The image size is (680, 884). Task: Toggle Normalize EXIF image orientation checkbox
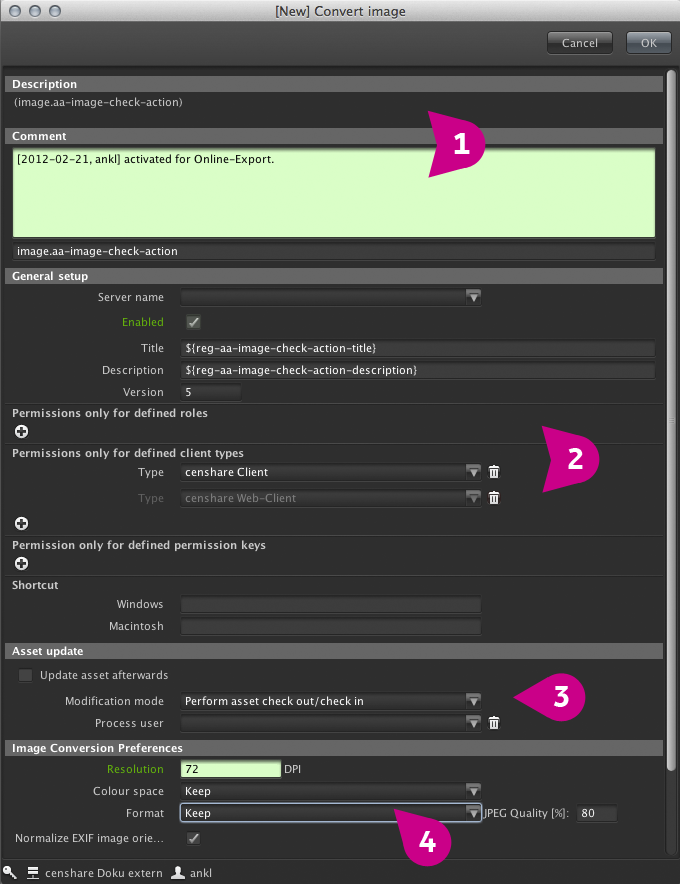194,838
